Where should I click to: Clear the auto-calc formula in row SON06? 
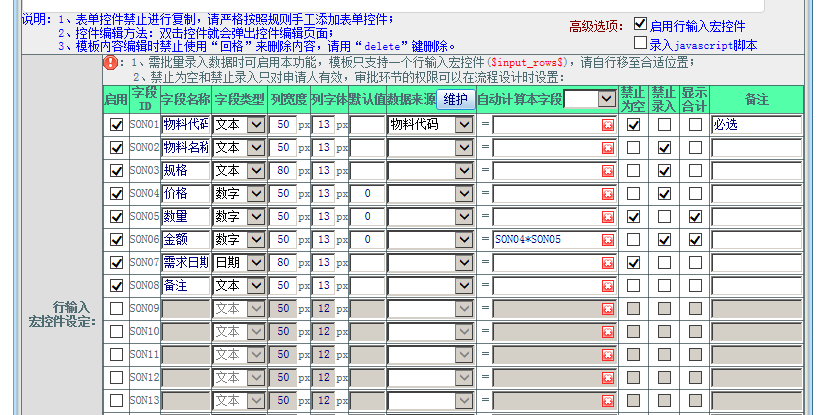[608, 240]
